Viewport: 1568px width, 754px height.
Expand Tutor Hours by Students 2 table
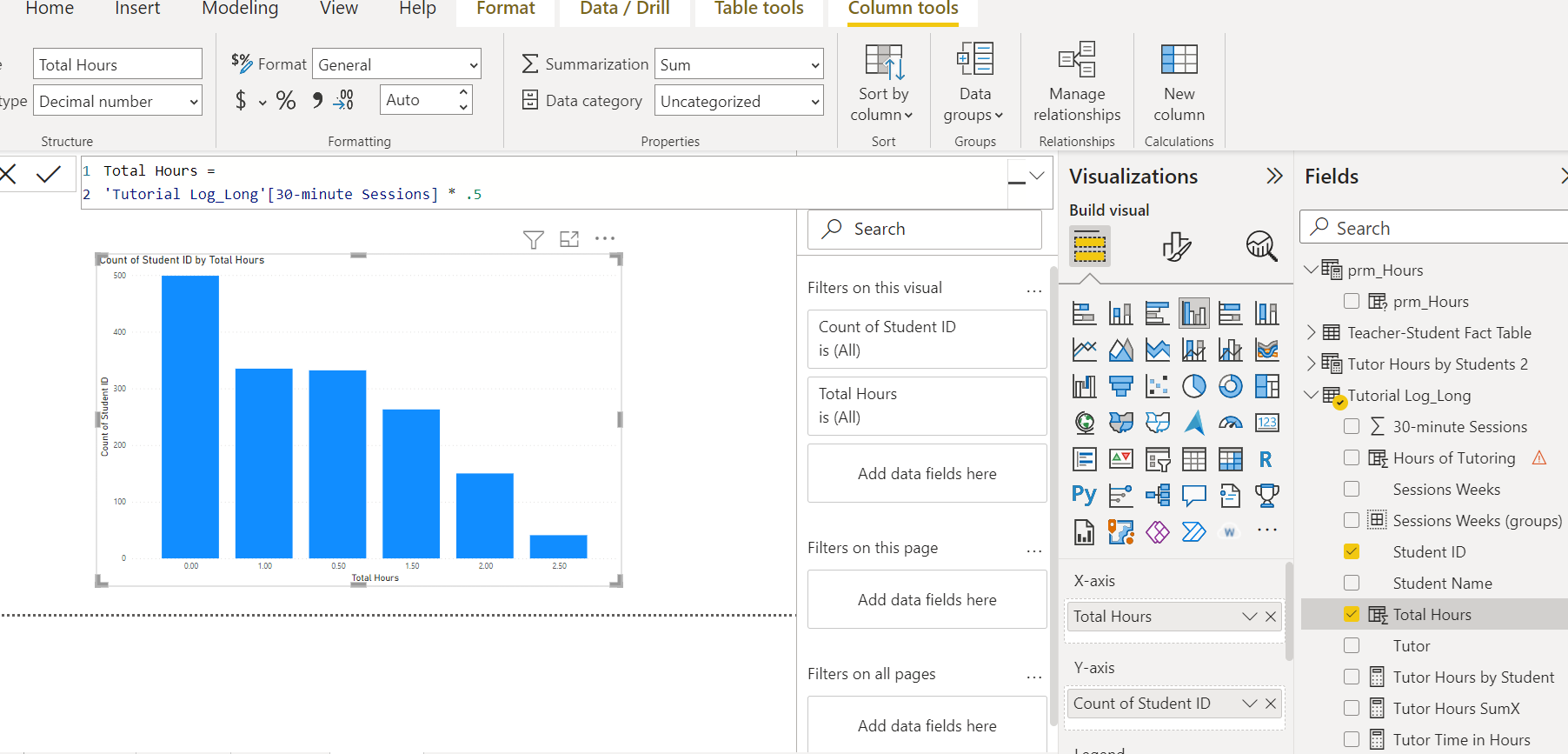tap(1311, 364)
